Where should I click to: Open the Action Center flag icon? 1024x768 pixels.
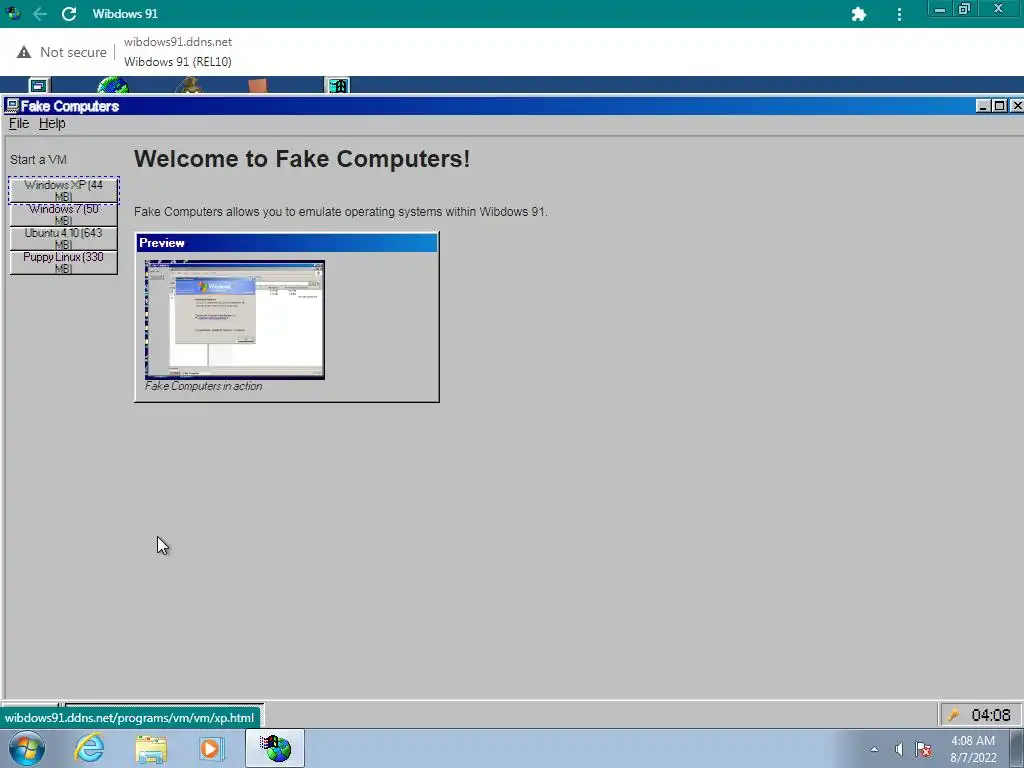(923, 749)
